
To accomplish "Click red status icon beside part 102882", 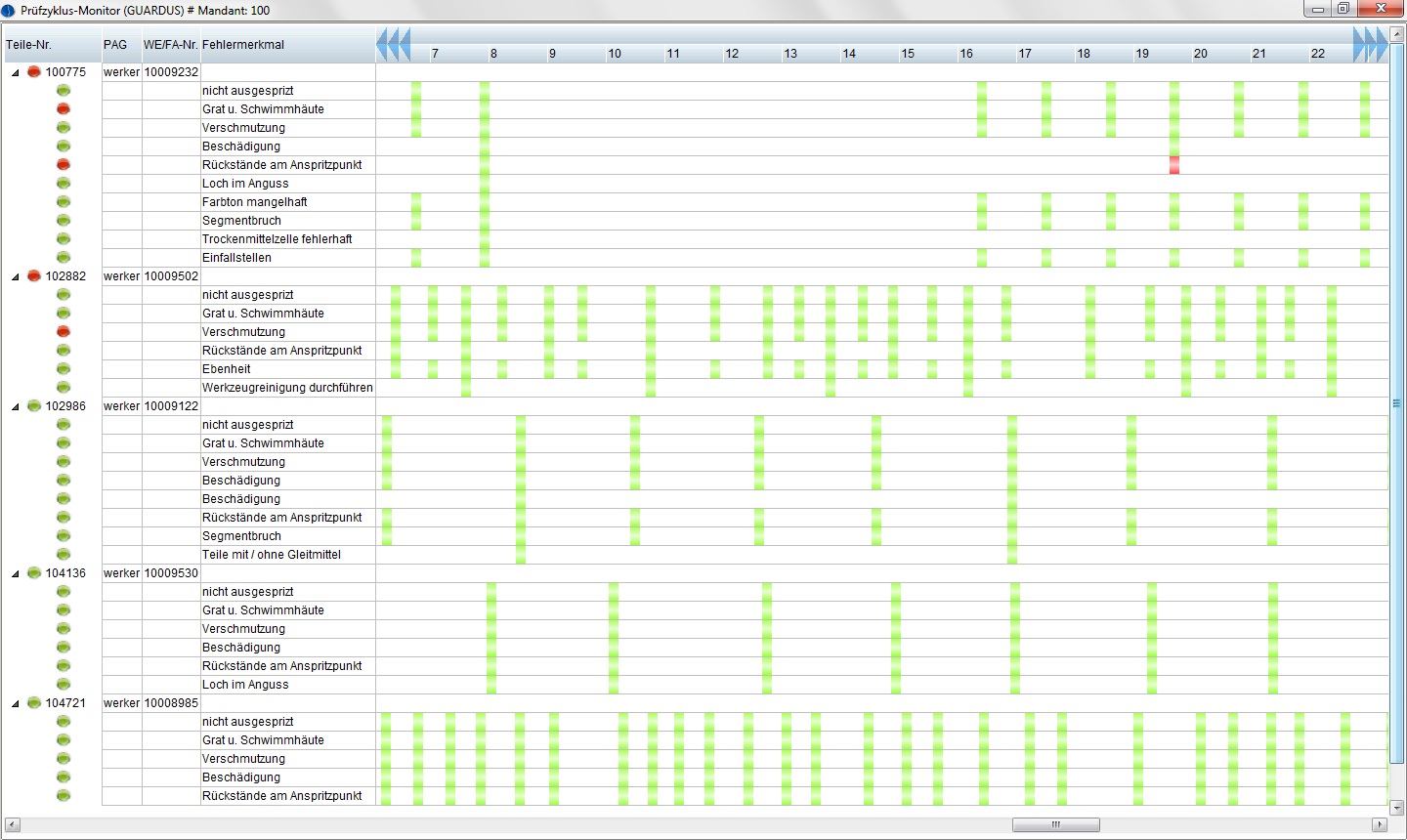I will tap(34, 276).
